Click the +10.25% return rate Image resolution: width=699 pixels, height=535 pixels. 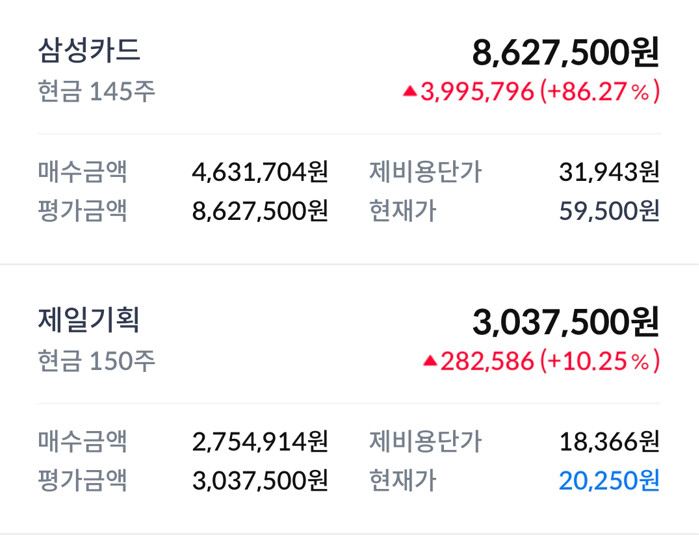coord(600,360)
